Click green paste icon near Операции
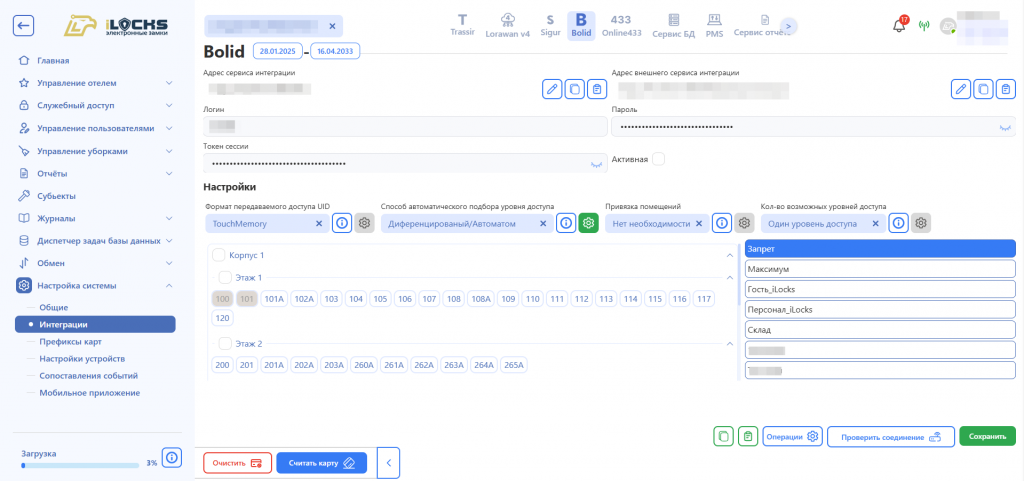Screen dimensions: 1024x481 748,437
